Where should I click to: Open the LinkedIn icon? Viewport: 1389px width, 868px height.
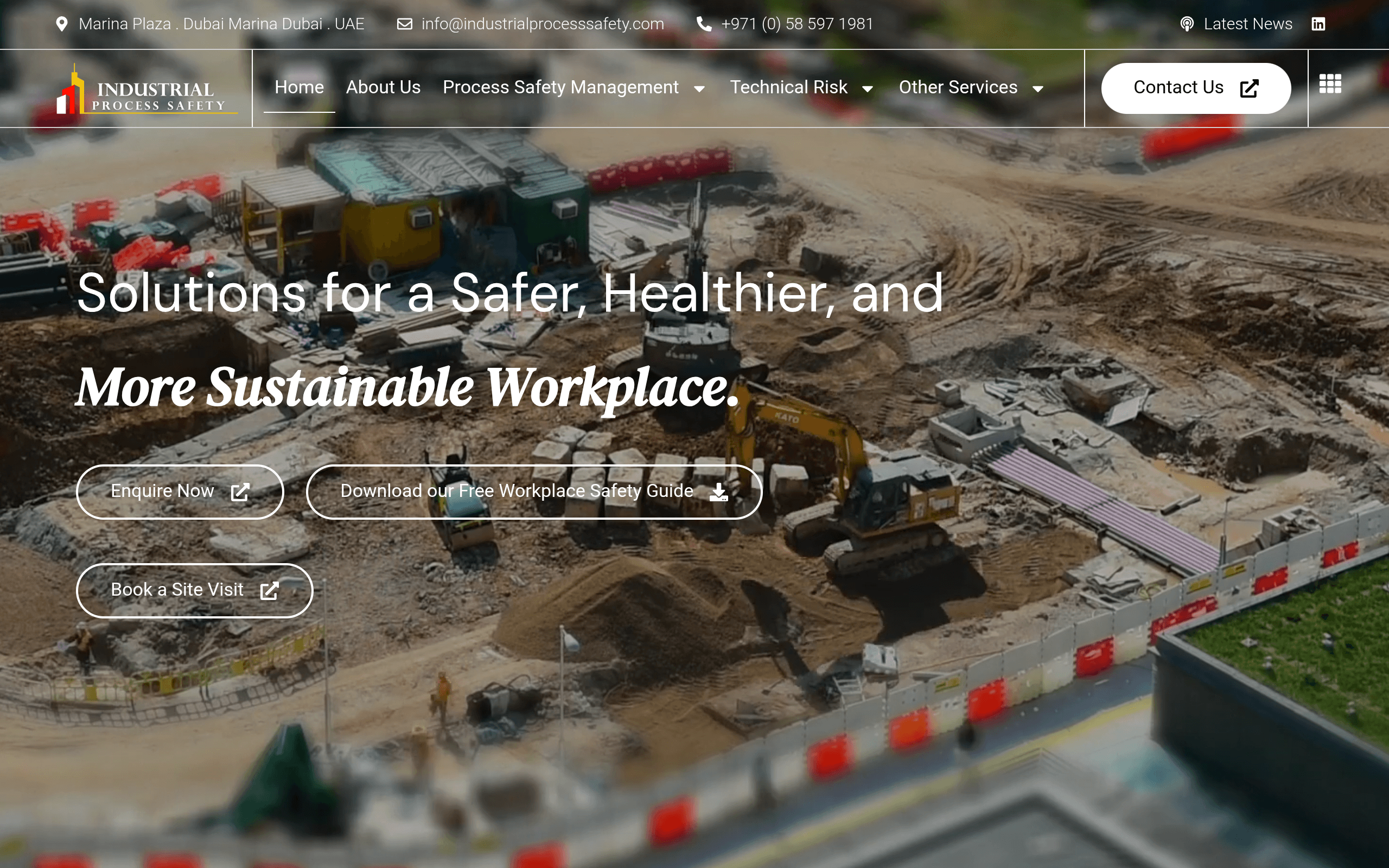1318,24
